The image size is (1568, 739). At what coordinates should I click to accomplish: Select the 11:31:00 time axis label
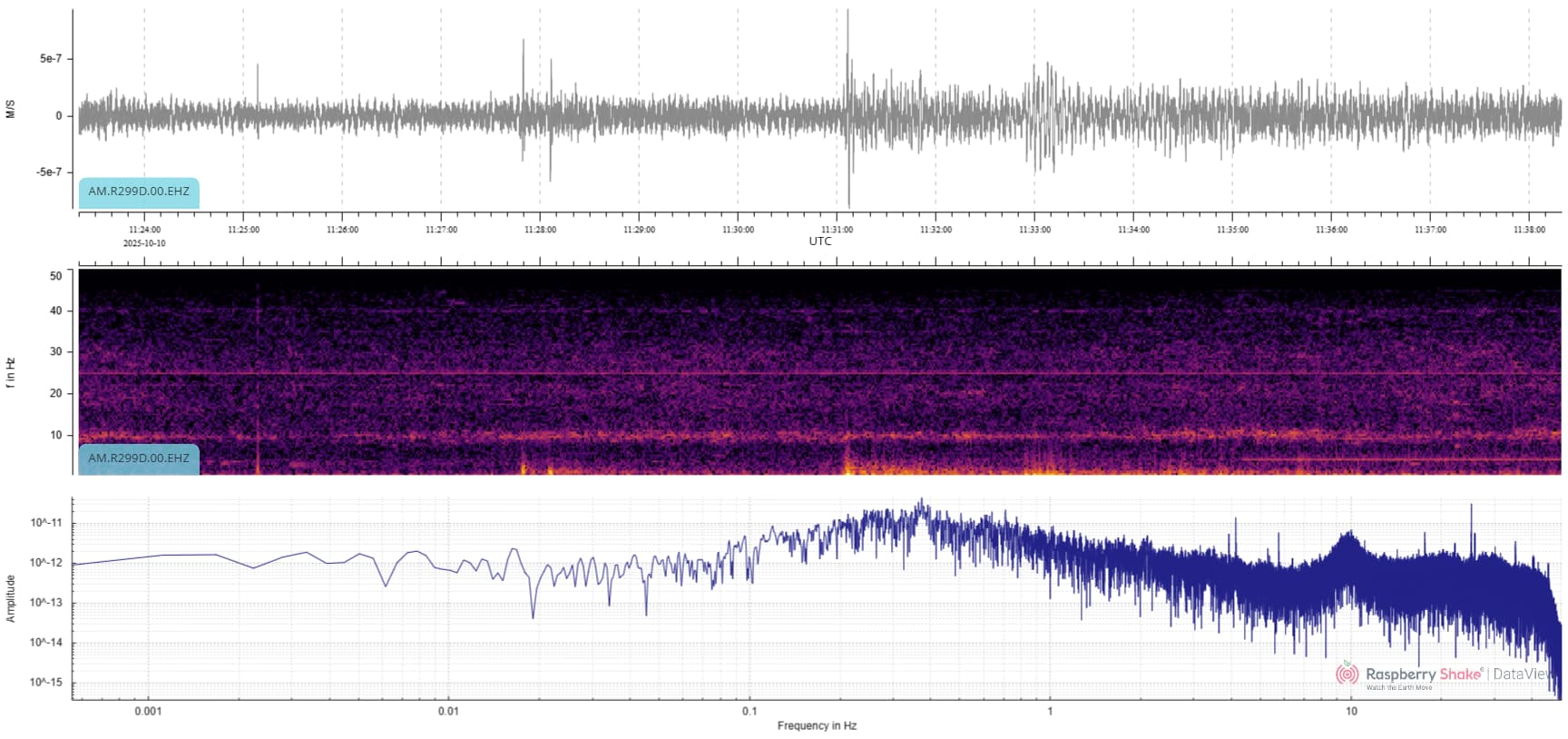[837, 230]
